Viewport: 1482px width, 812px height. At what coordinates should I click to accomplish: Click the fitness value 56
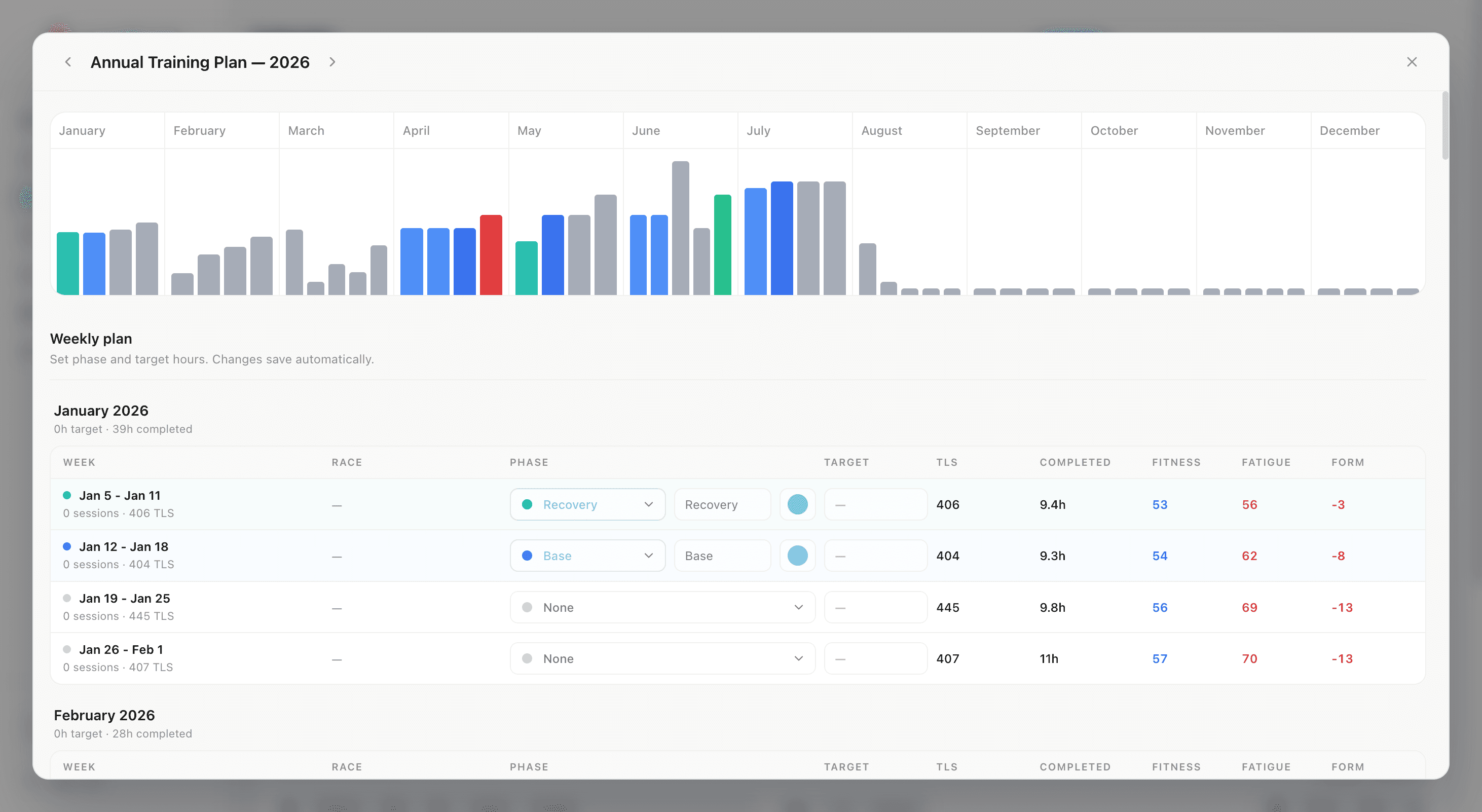(x=1159, y=607)
